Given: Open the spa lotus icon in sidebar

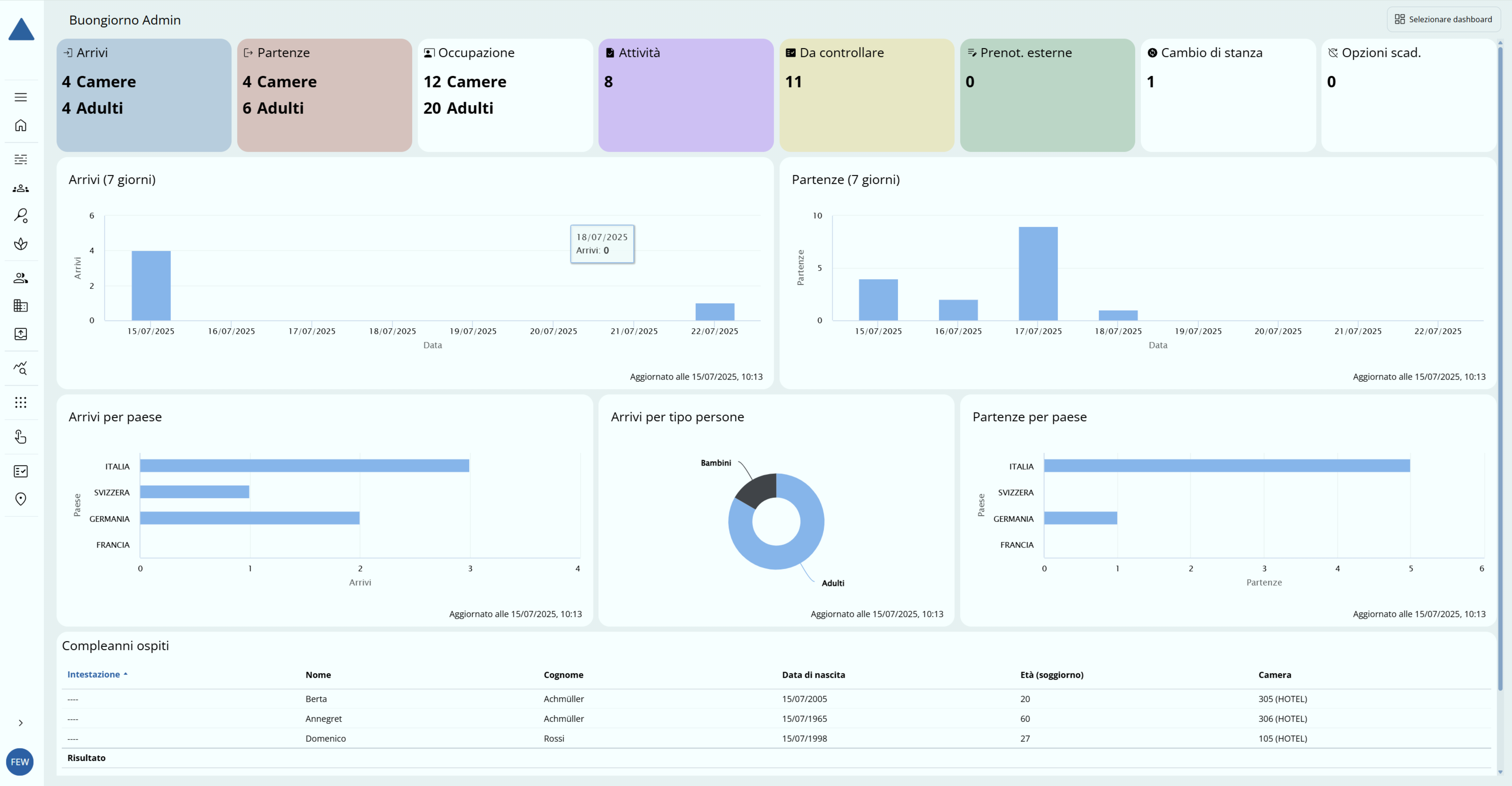Looking at the screenshot, I should [21, 244].
